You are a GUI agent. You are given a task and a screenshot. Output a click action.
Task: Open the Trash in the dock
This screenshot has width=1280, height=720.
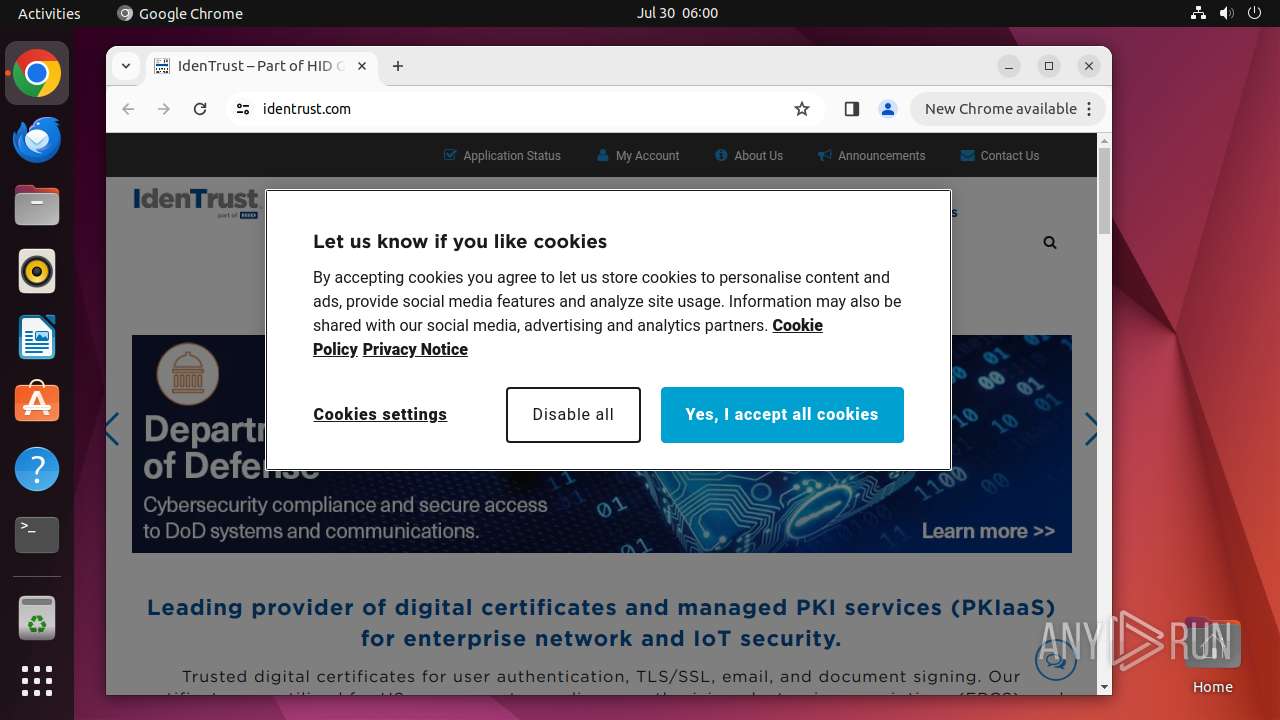37,618
